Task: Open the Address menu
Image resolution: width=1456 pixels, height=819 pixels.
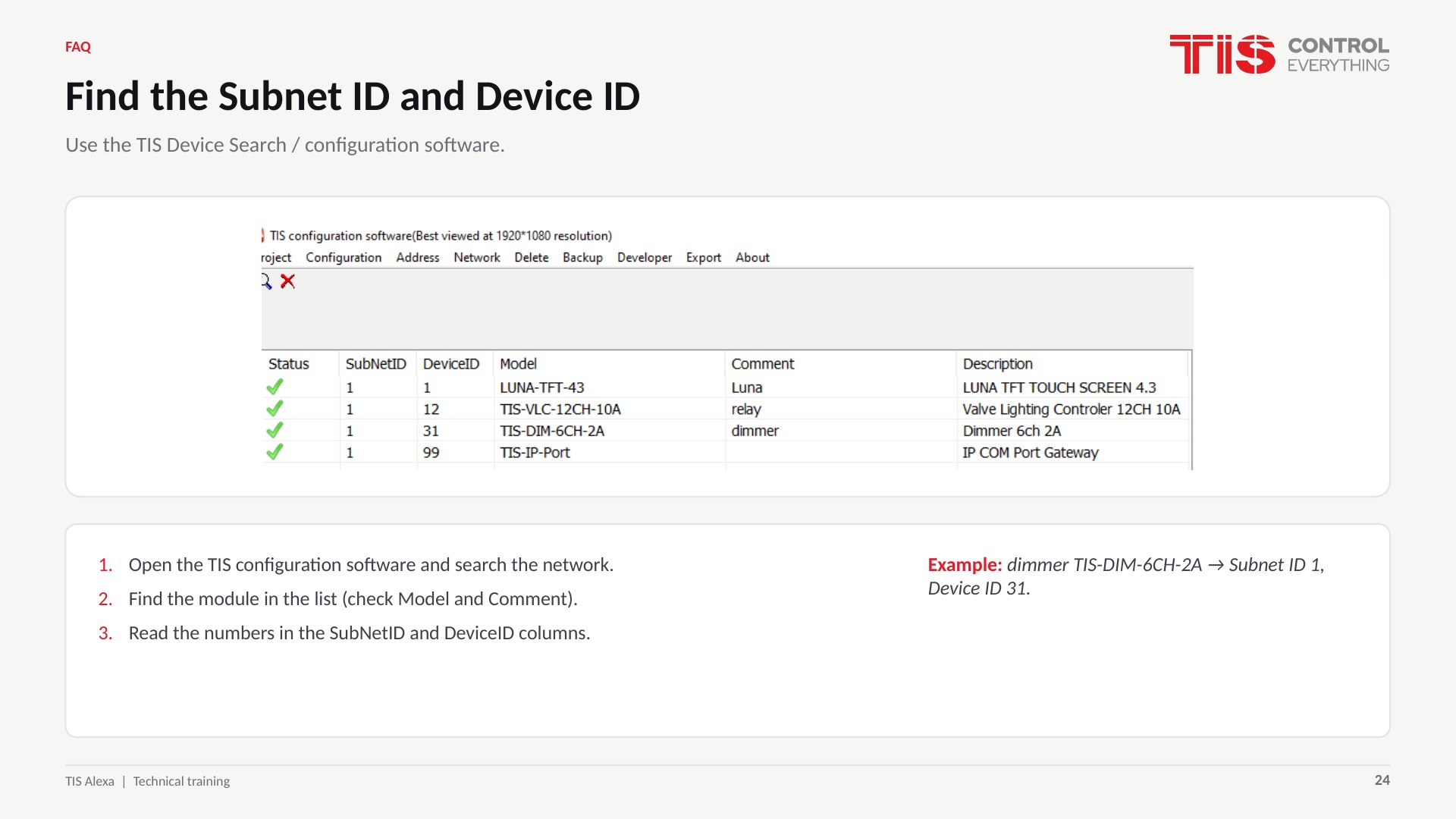Action: [x=418, y=258]
